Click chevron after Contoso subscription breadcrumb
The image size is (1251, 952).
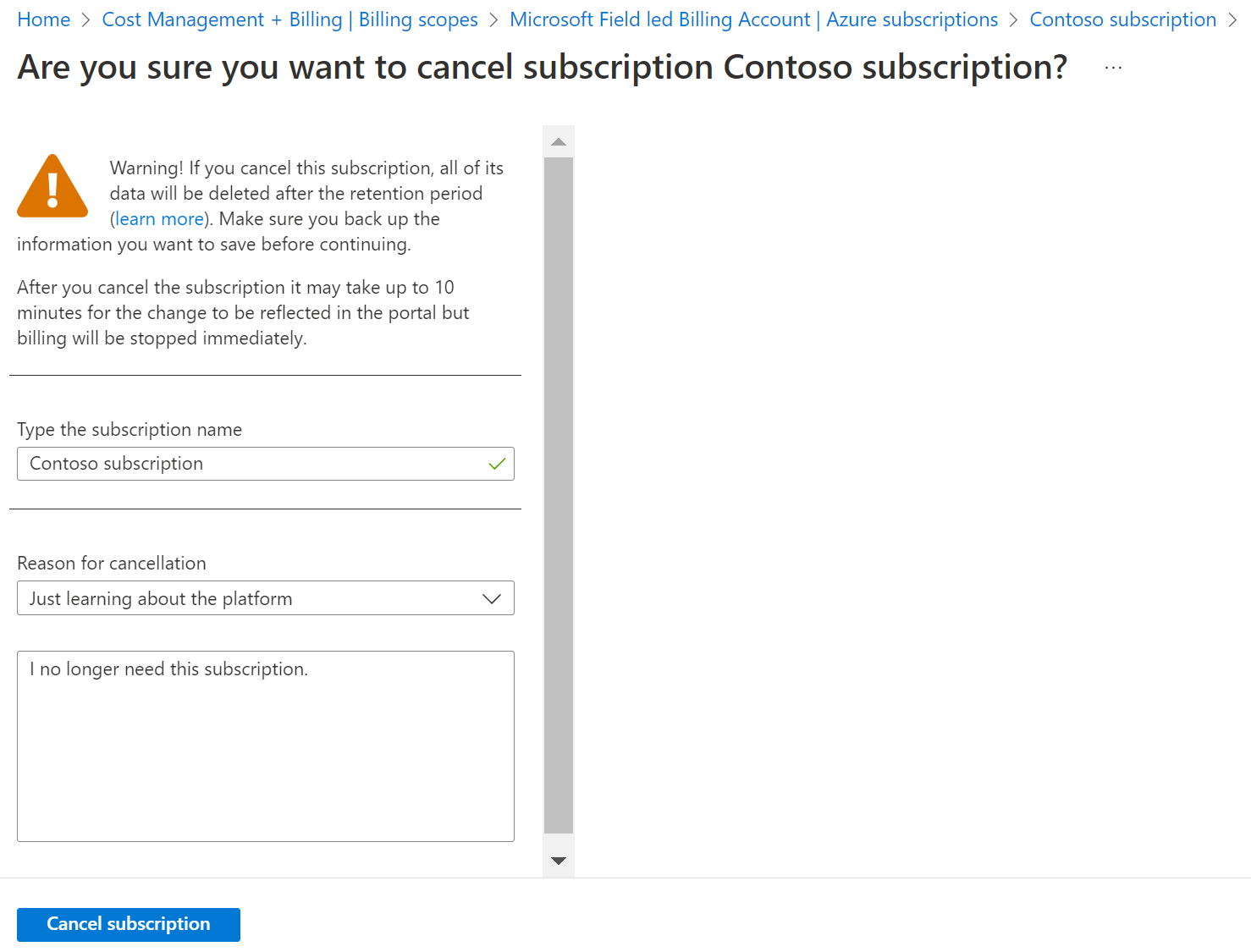(1232, 20)
